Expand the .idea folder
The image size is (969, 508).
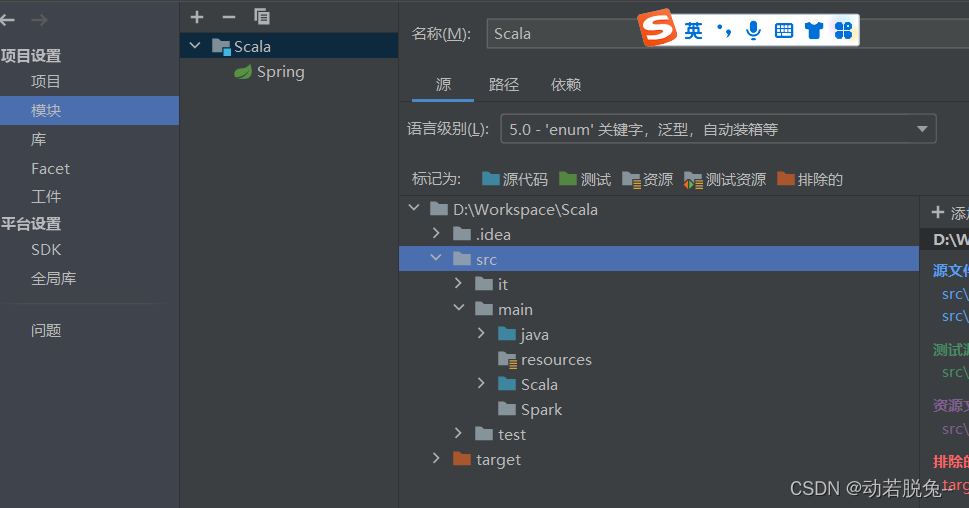[x=436, y=234]
